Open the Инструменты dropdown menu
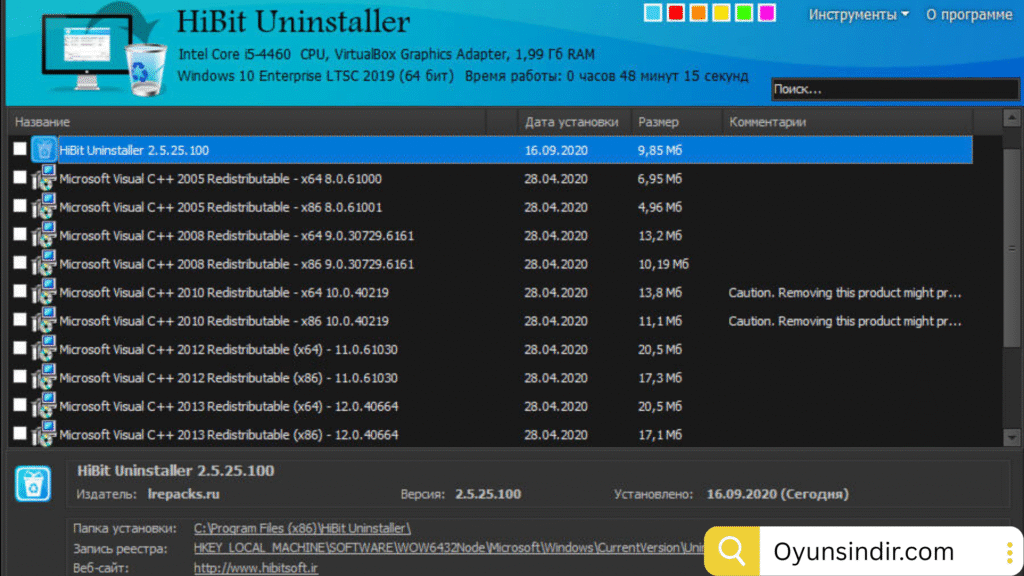 [x=858, y=14]
